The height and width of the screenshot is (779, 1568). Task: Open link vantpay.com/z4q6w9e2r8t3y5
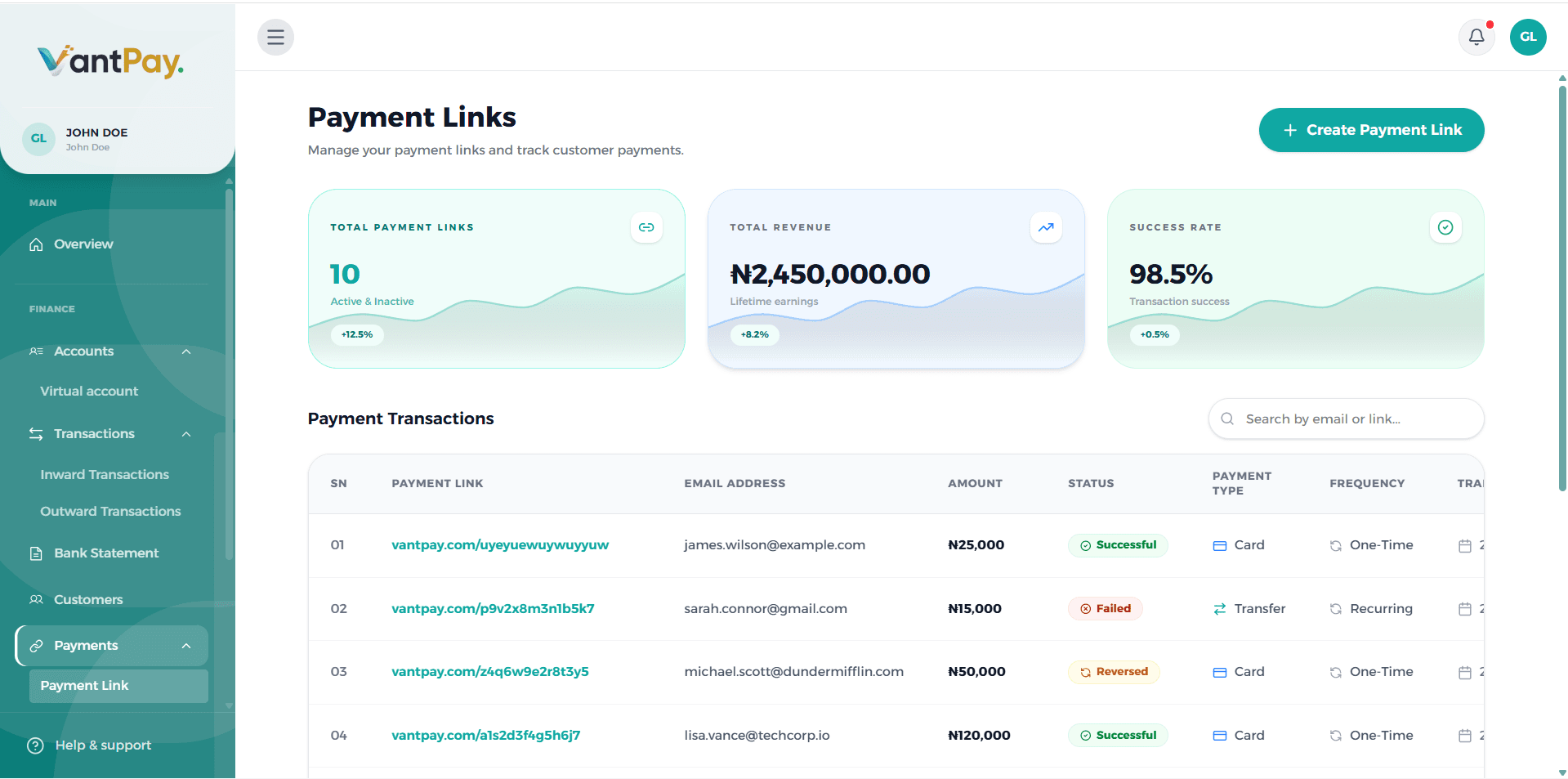pyautogui.click(x=489, y=671)
